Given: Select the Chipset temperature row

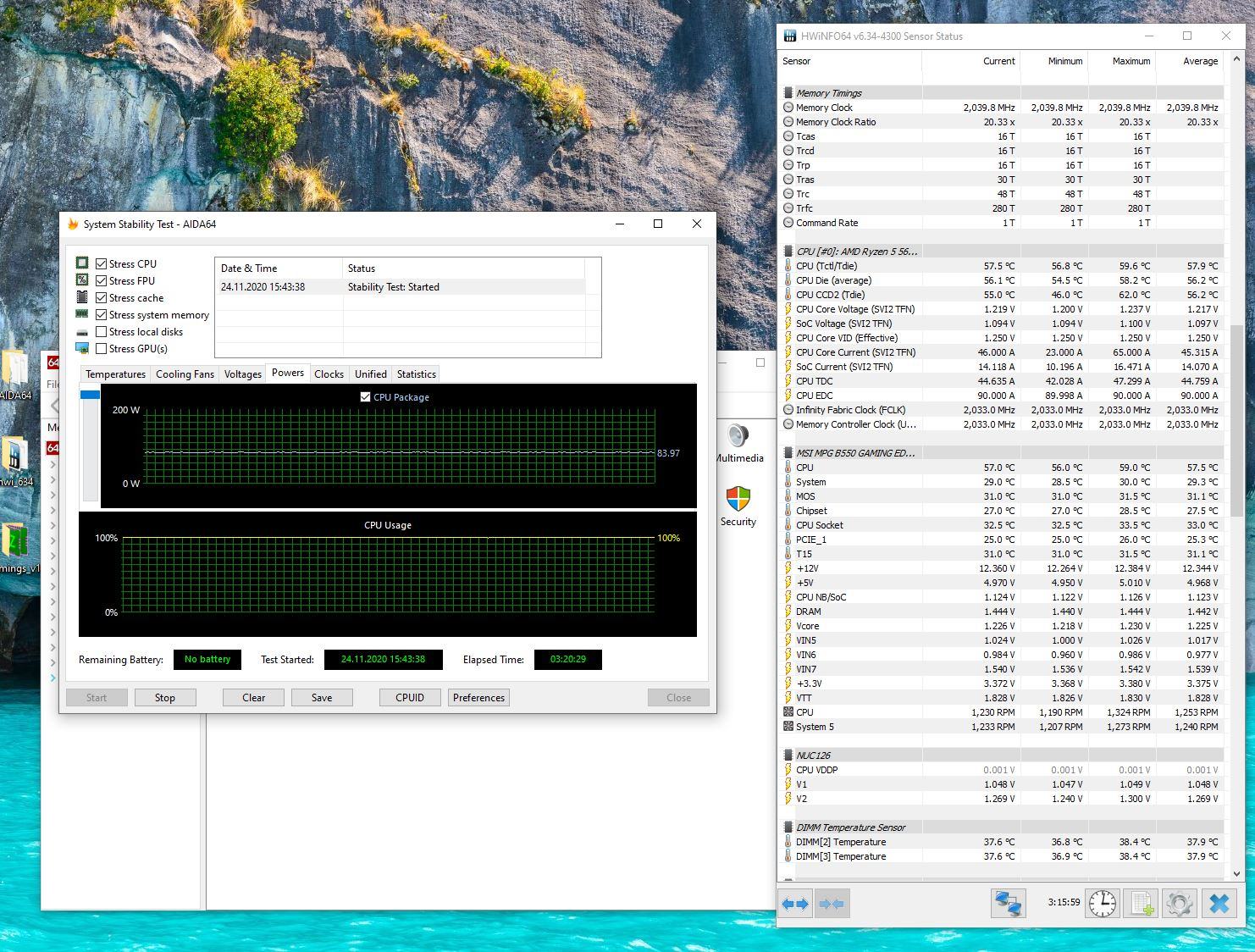Looking at the screenshot, I should (1002, 511).
